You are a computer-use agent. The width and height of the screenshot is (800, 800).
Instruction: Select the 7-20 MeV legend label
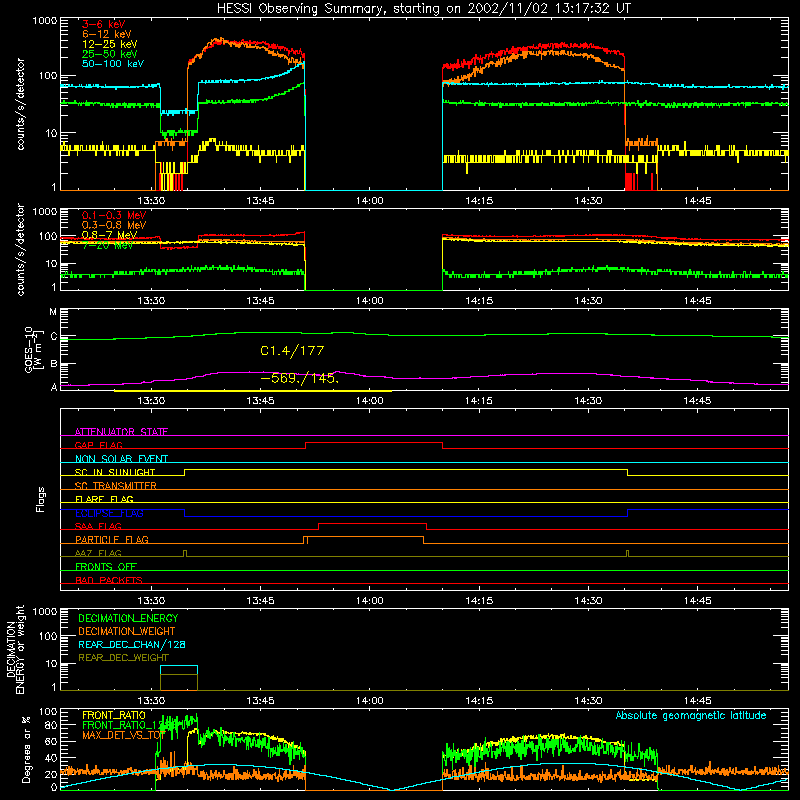107,245
